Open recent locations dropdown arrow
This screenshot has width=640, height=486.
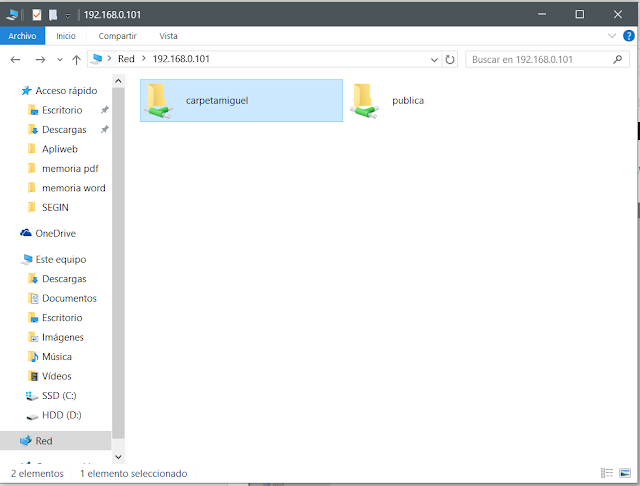(60, 60)
